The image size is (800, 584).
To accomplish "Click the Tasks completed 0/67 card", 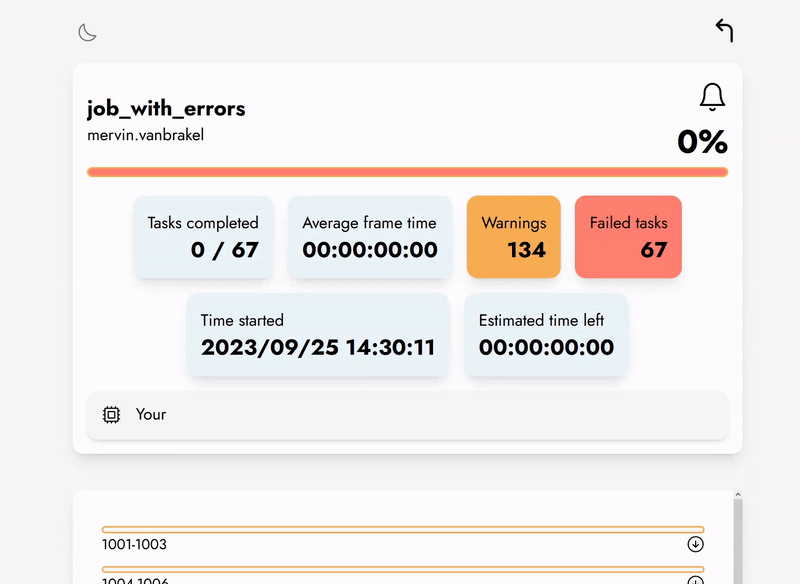I will [x=203, y=237].
